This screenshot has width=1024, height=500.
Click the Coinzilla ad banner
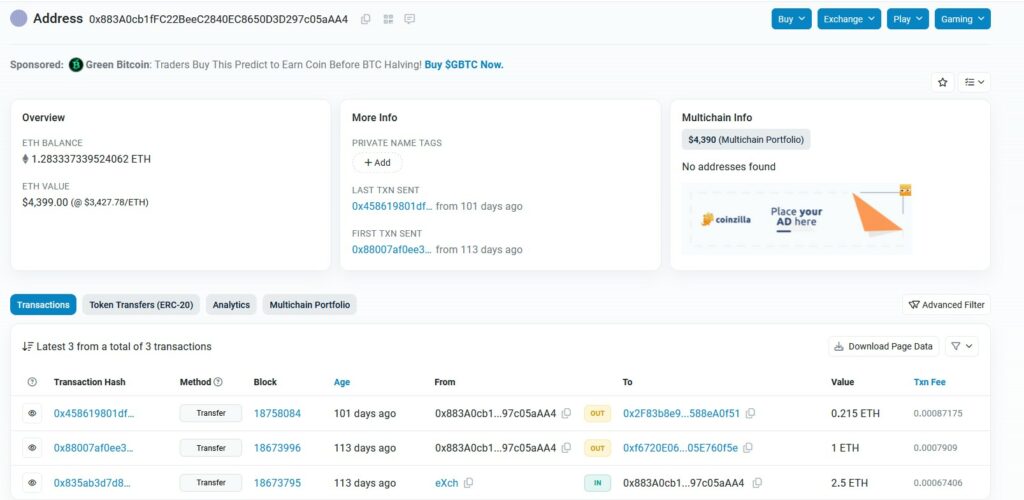[796, 218]
